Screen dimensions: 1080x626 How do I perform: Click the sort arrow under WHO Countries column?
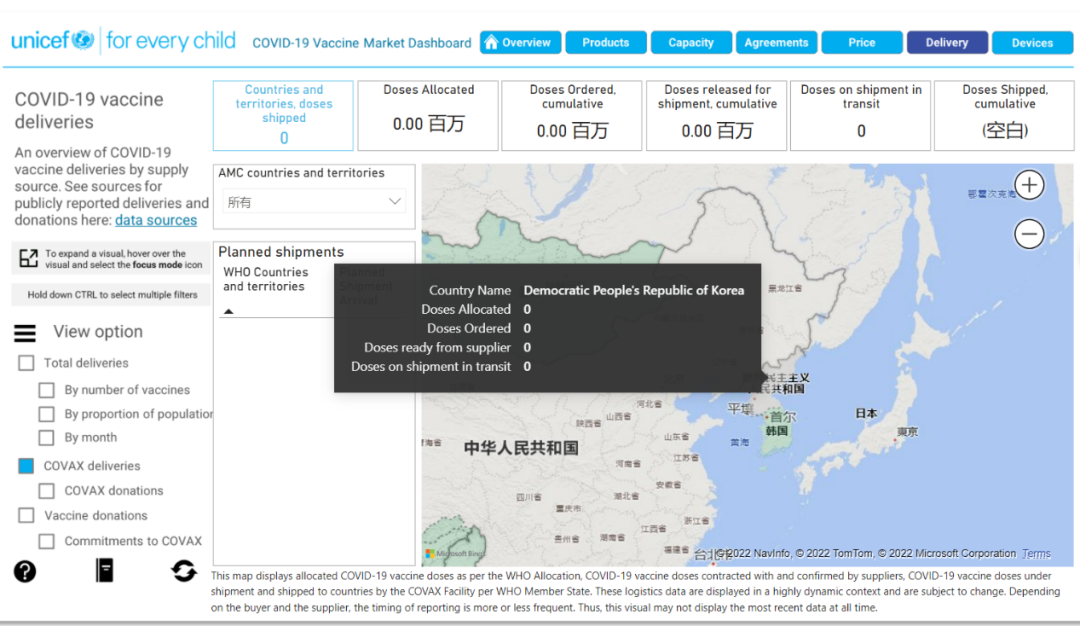[228, 311]
